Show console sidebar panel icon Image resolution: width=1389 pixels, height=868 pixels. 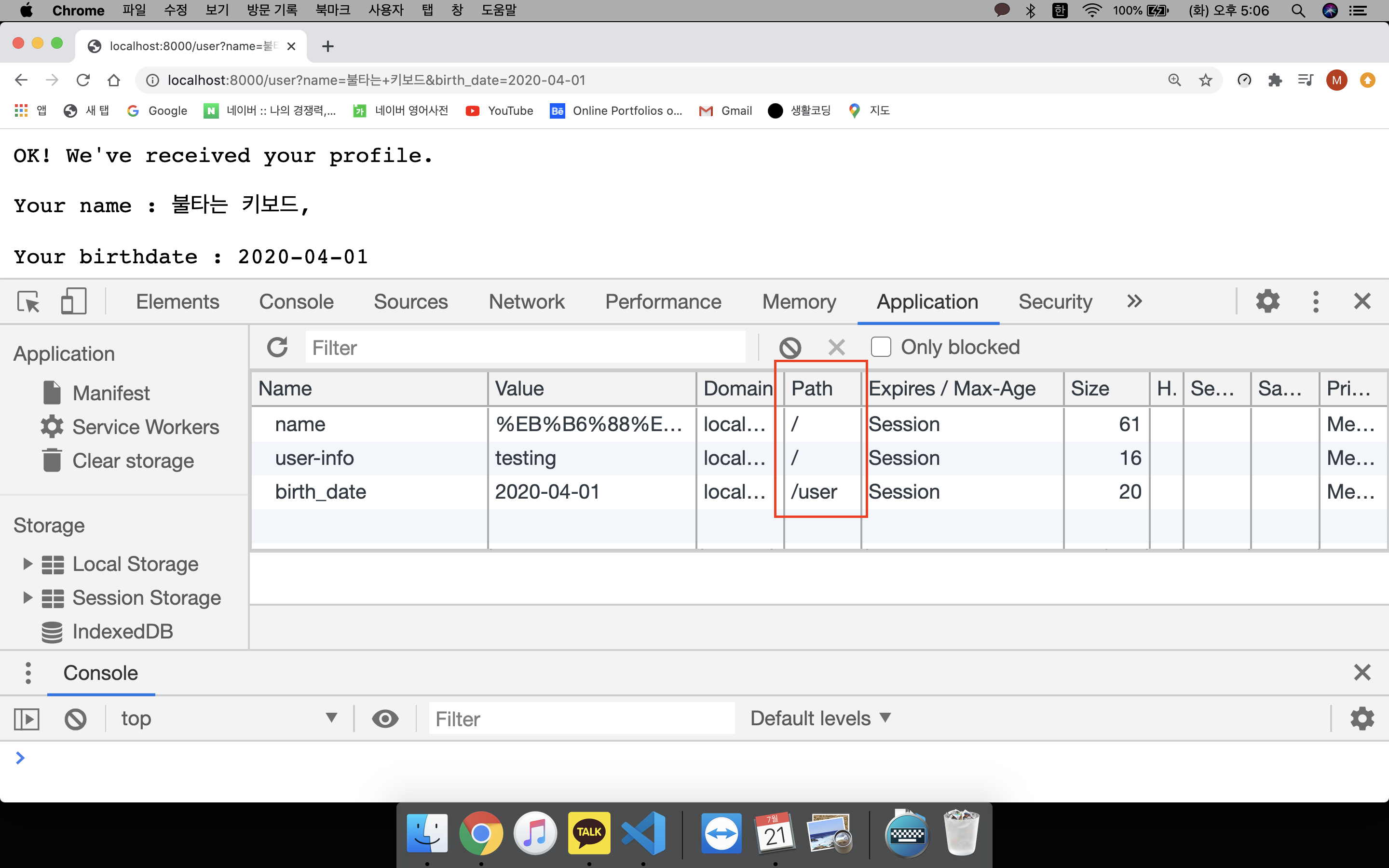click(x=27, y=719)
